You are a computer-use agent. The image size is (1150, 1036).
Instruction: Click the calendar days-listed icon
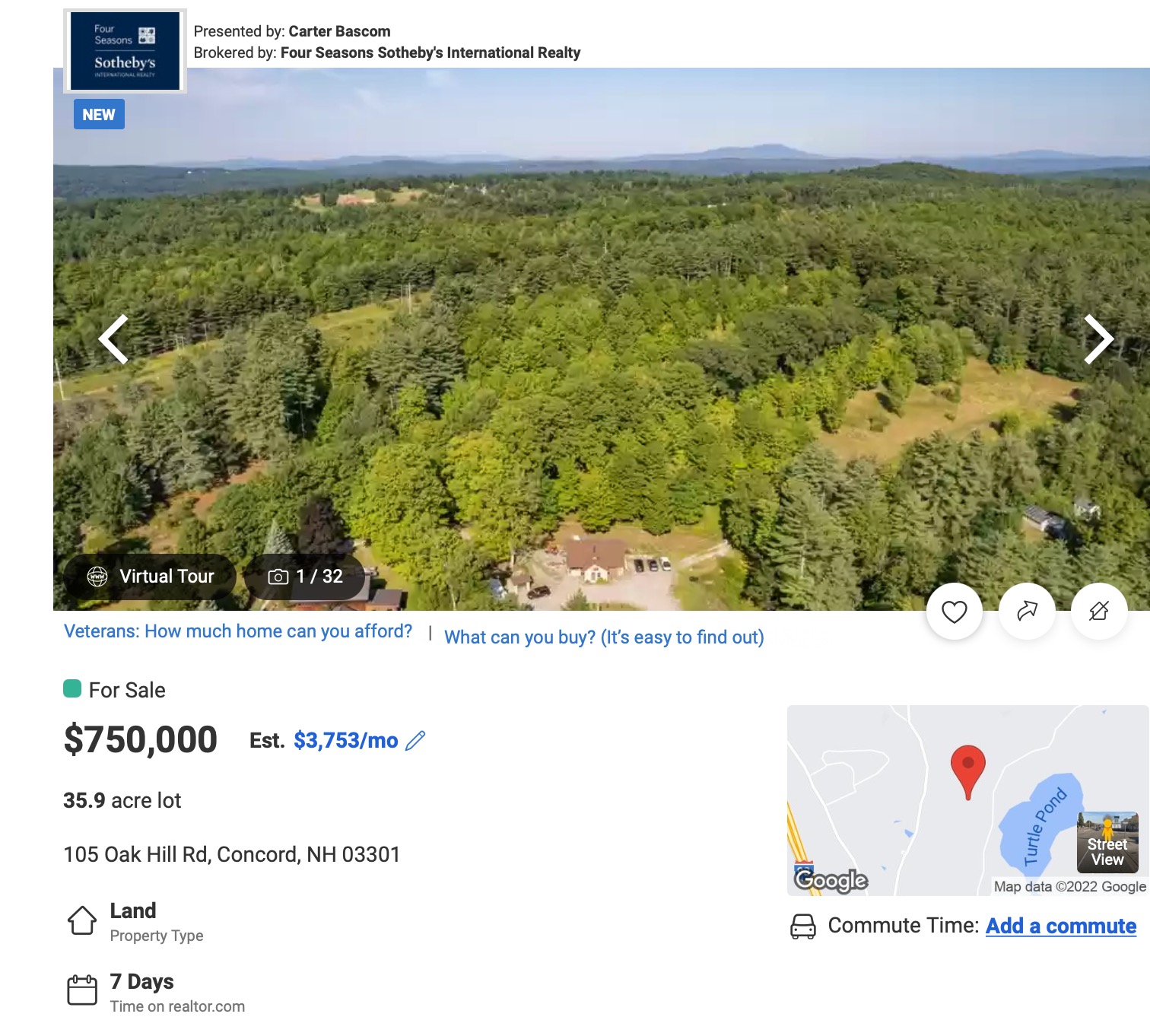(x=82, y=990)
